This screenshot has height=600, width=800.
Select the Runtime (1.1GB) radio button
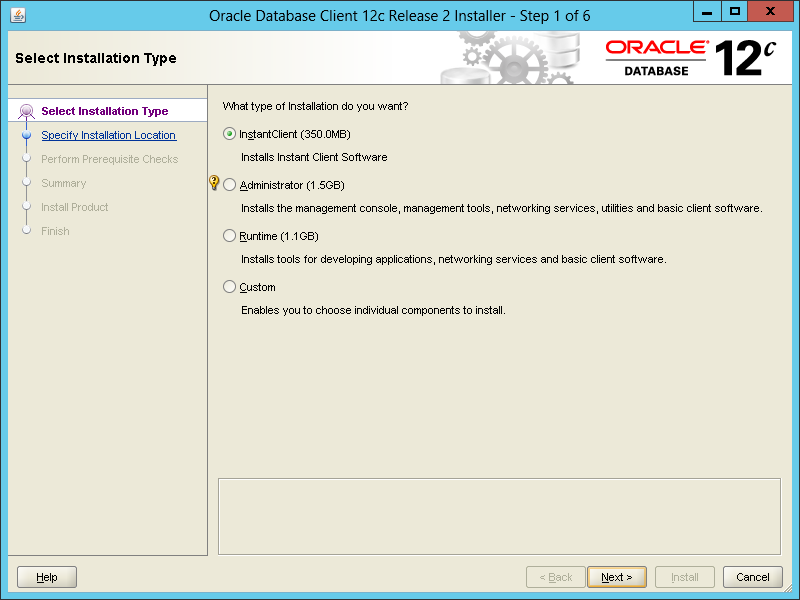tap(230, 236)
